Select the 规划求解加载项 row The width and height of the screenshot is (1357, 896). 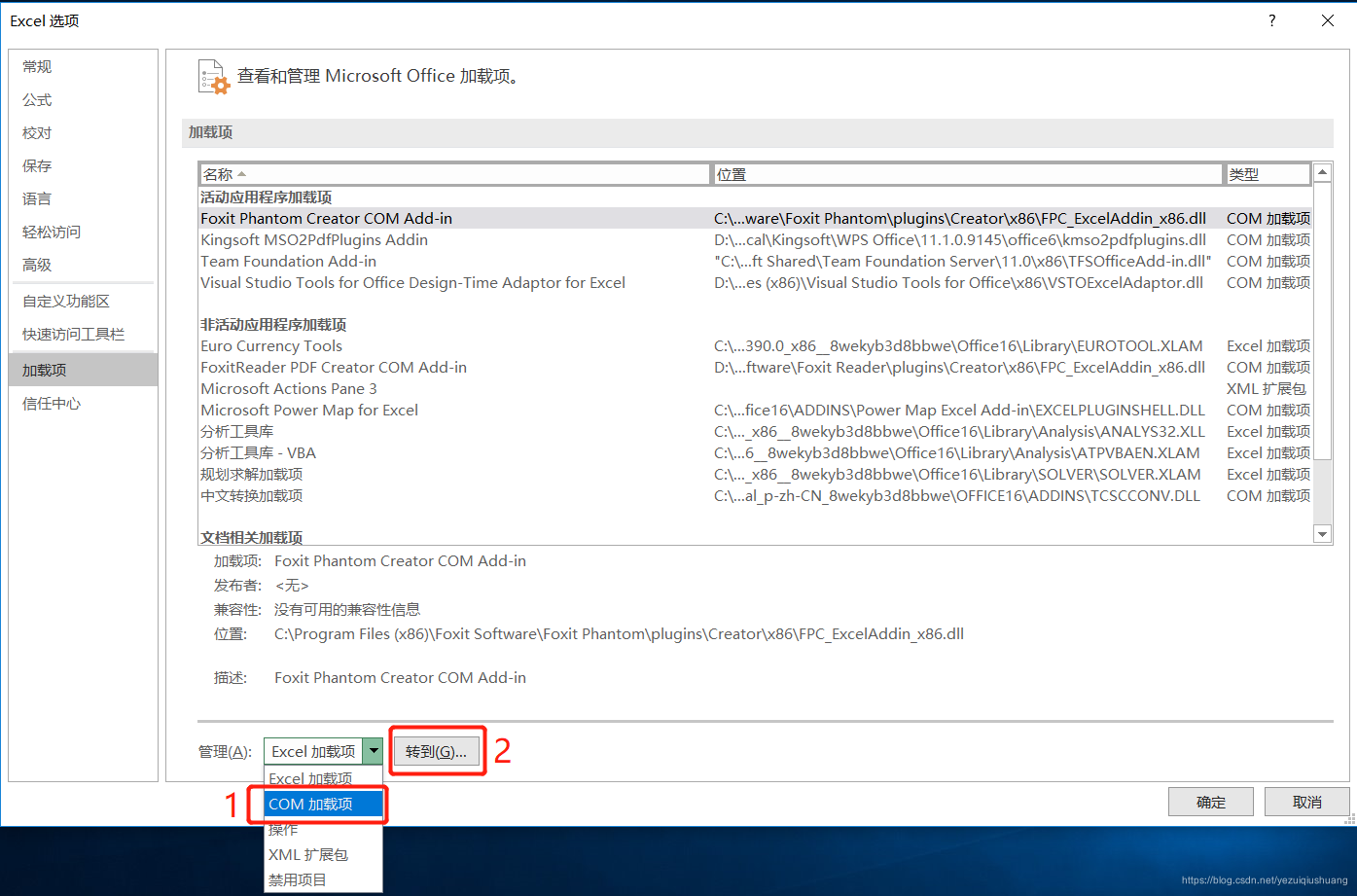pos(755,474)
